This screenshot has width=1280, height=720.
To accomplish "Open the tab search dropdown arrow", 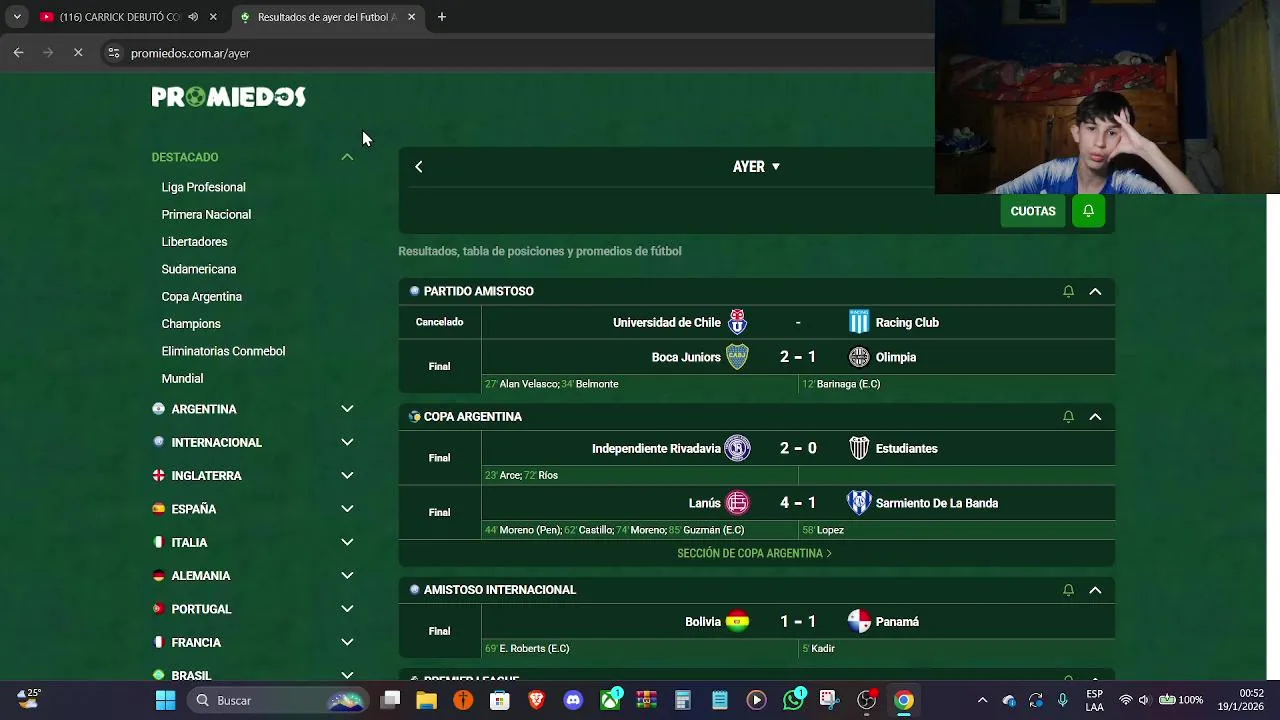I will 17,17.
